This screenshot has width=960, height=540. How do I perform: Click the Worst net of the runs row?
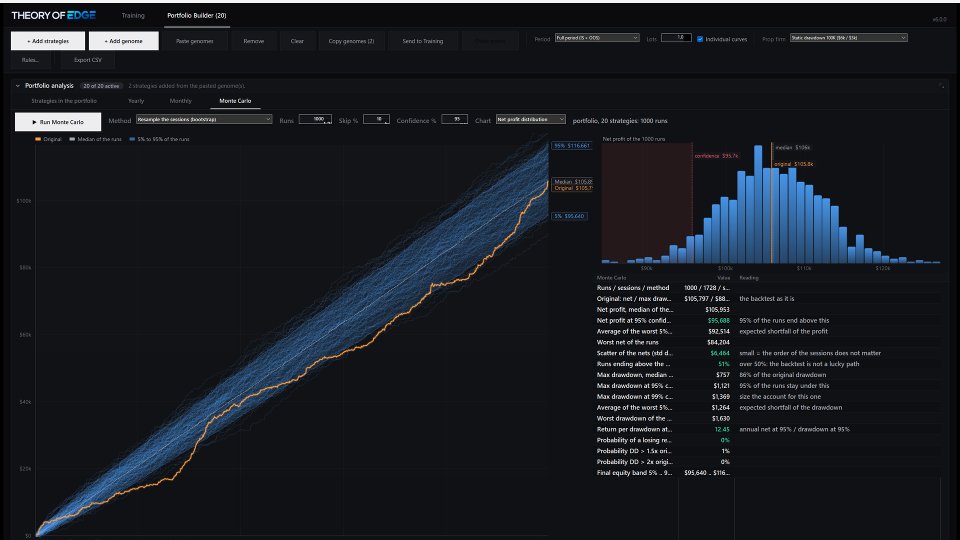pos(768,342)
